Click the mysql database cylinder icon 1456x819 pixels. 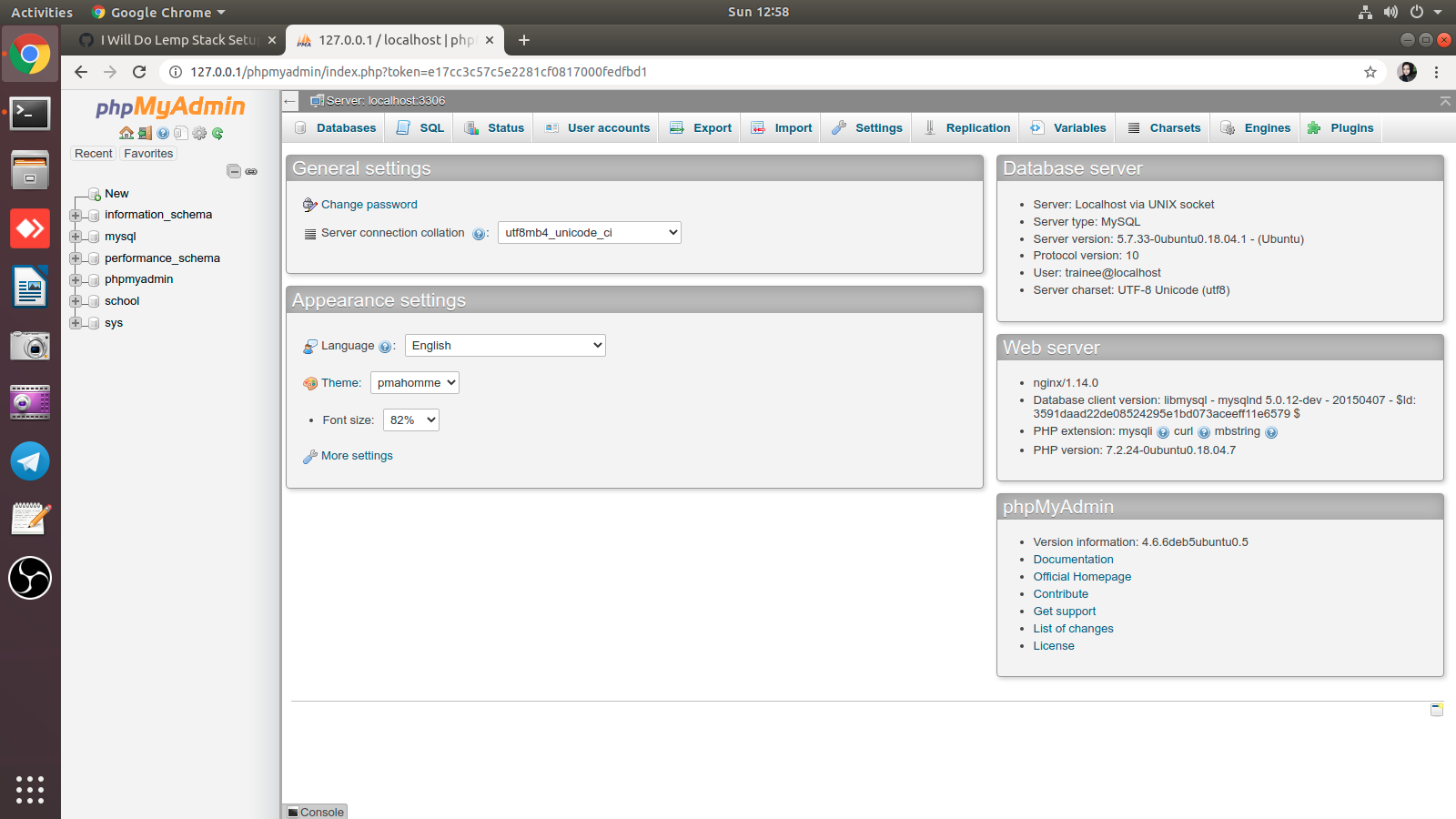tap(93, 237)
